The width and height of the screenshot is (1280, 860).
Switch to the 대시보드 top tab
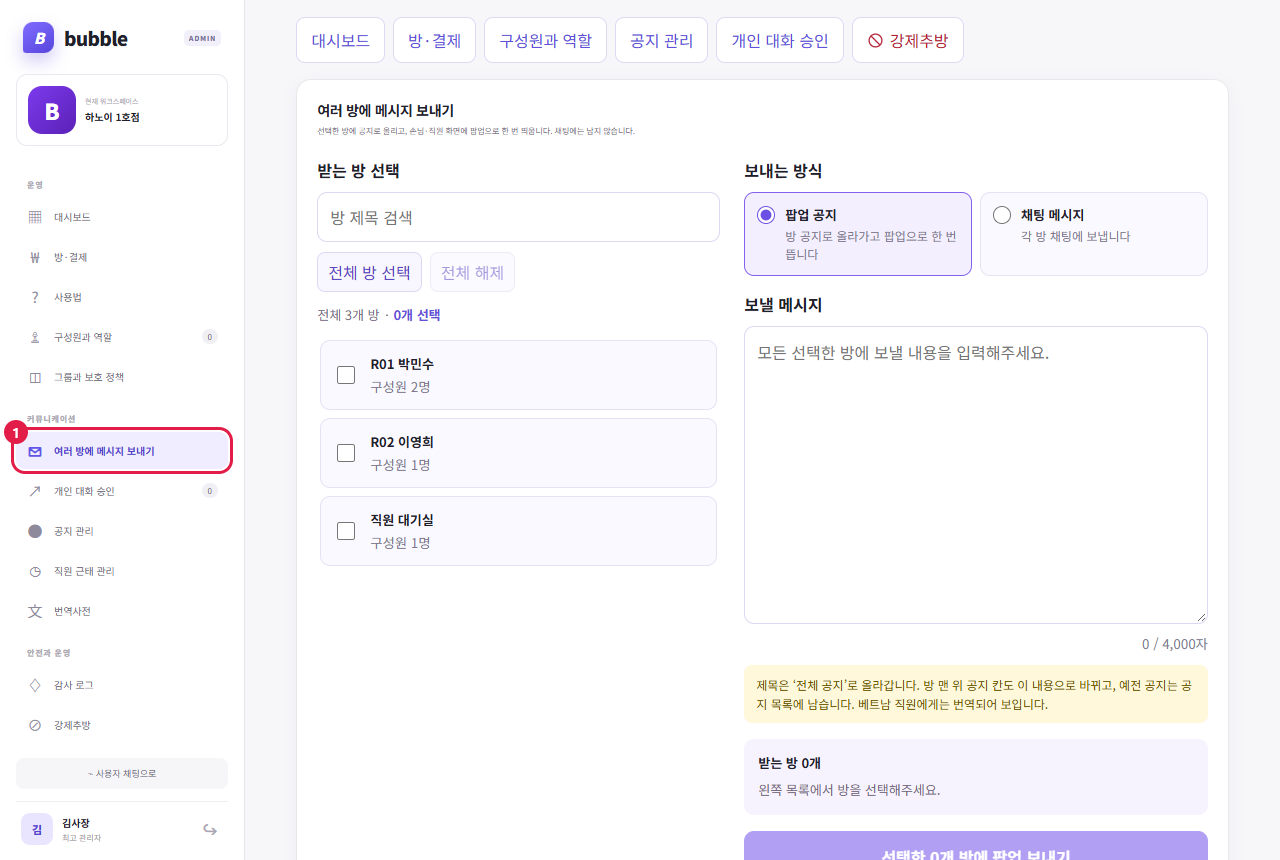click(341, 40)
